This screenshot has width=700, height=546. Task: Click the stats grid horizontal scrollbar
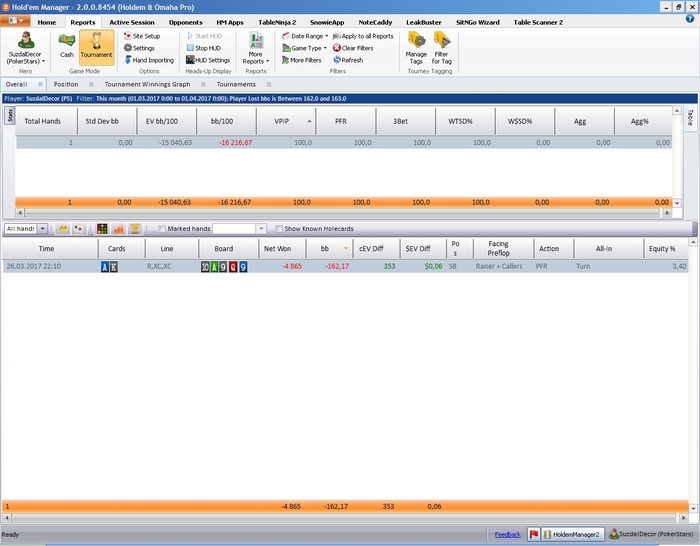[342, 213]
